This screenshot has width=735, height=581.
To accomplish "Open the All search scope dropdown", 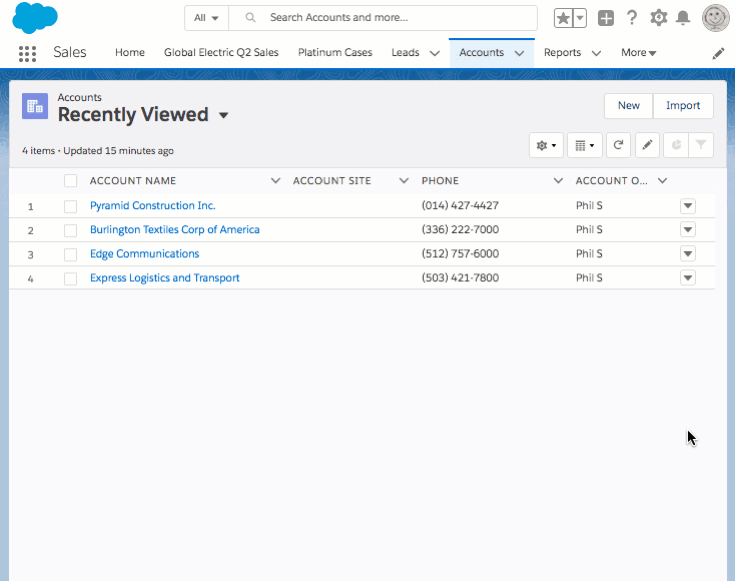I will point(206,18).
